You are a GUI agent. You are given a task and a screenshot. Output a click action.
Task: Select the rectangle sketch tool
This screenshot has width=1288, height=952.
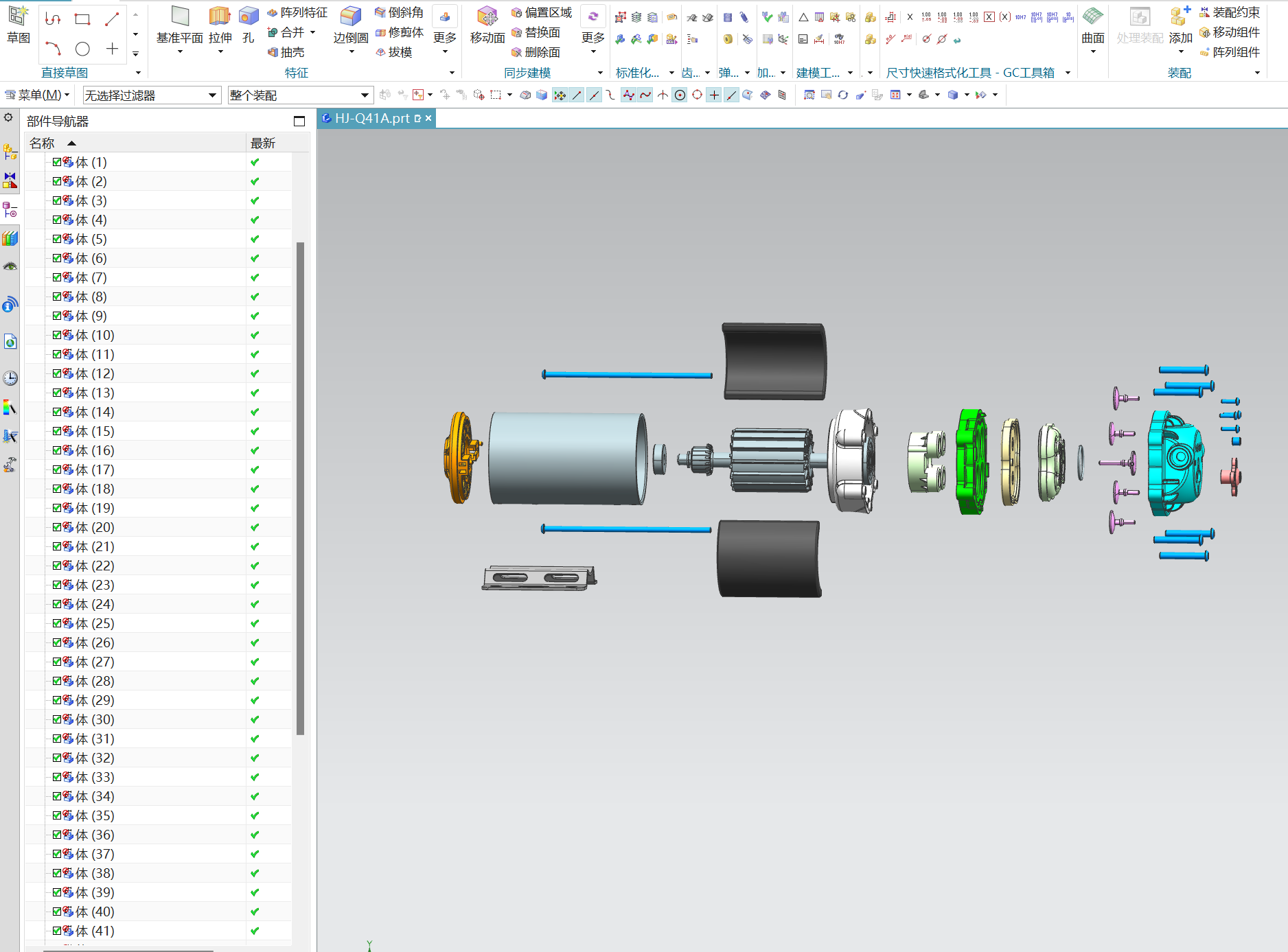click(x=82, y=19)
